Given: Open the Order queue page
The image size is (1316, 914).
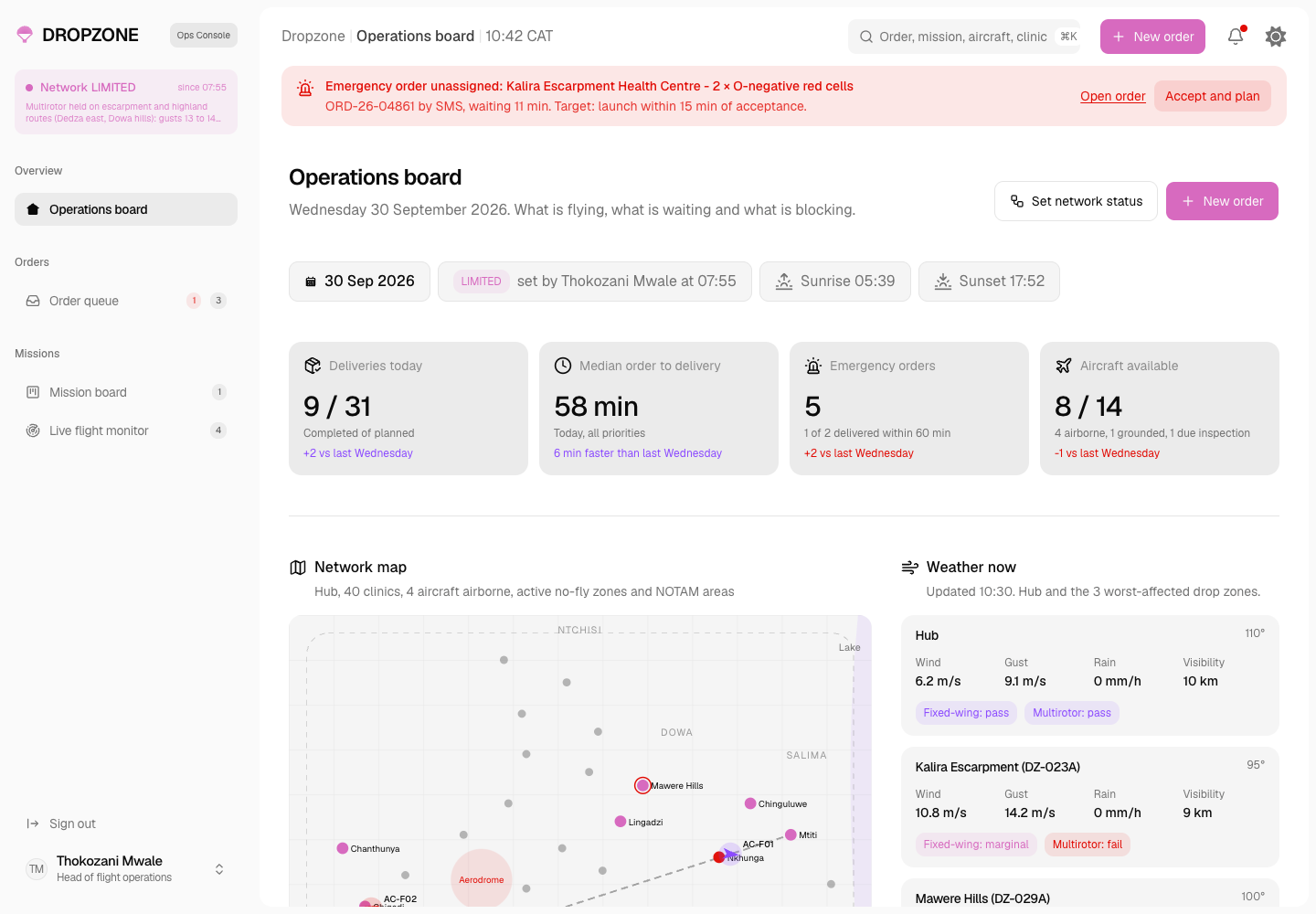Looking at the screenshot, I should (x=126, y=301).
